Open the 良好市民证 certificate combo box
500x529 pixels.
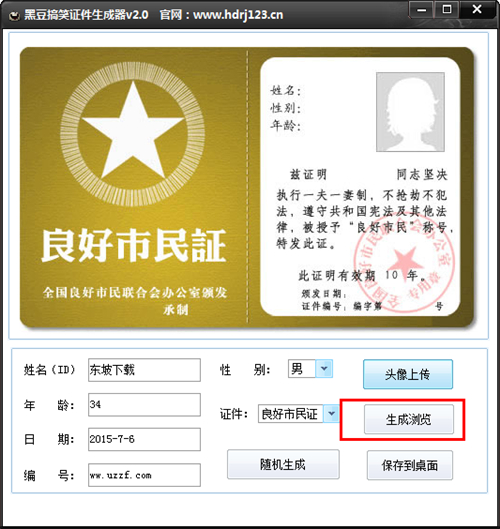pyautogui.click(x=299, y=413)
